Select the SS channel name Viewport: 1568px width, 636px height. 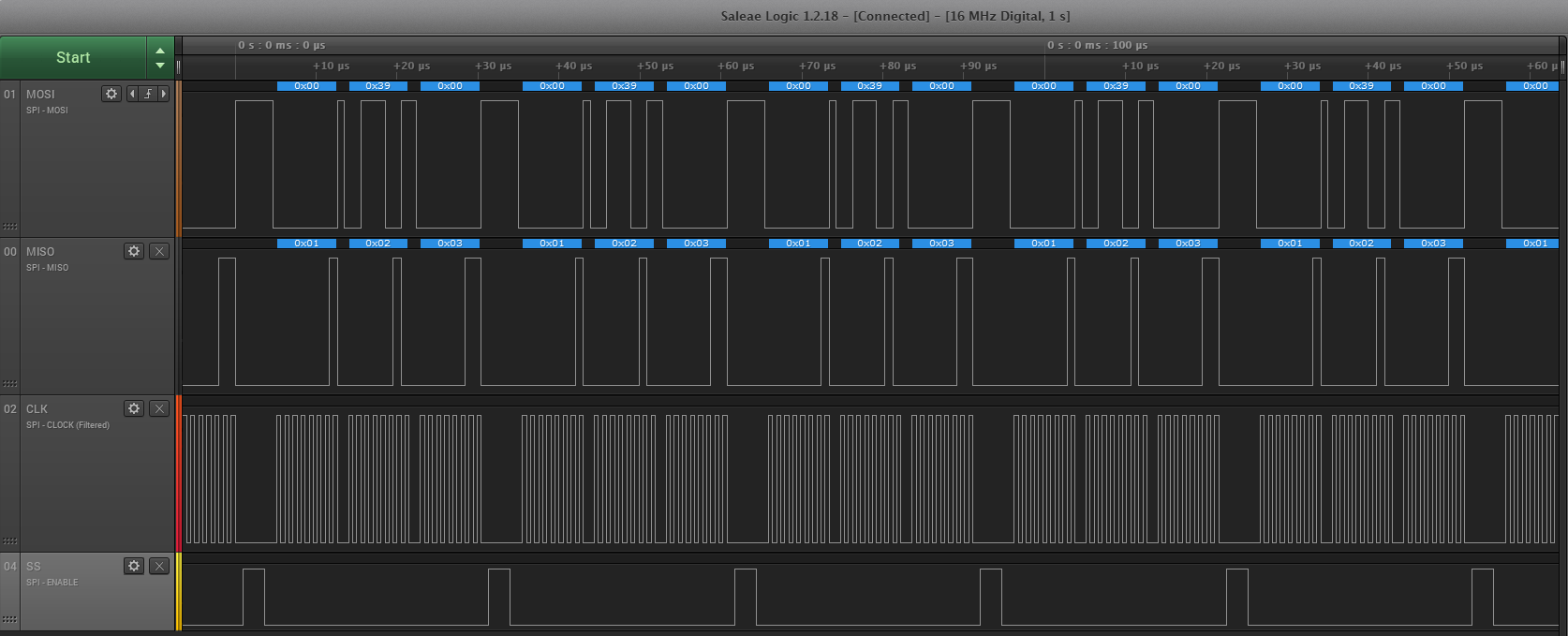click(x=34, y=567)
